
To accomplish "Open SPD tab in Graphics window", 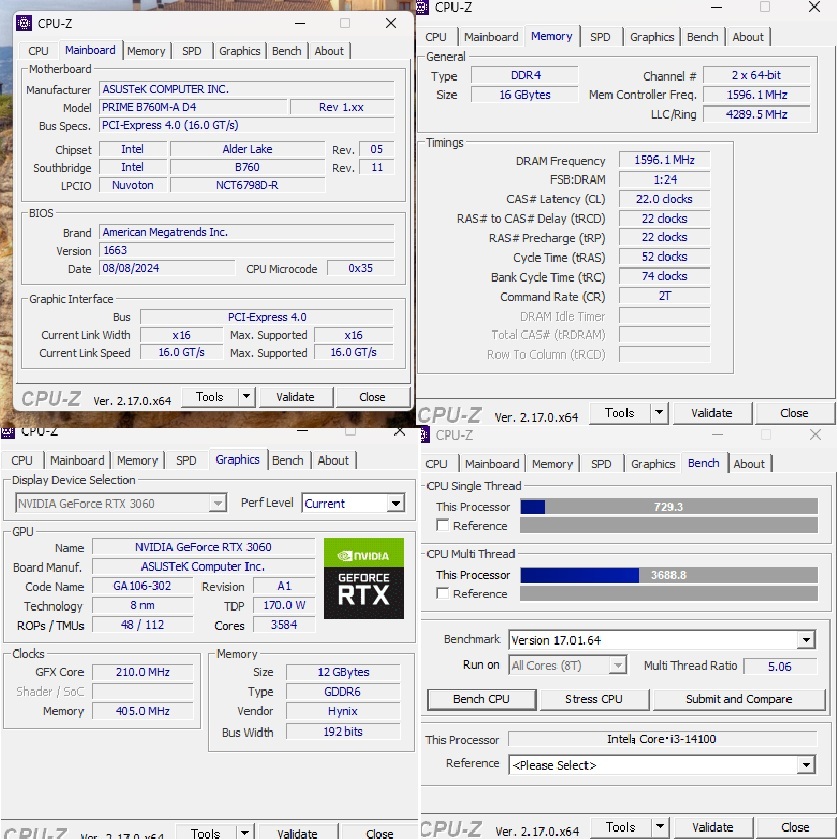I will (x=186, y=460).
